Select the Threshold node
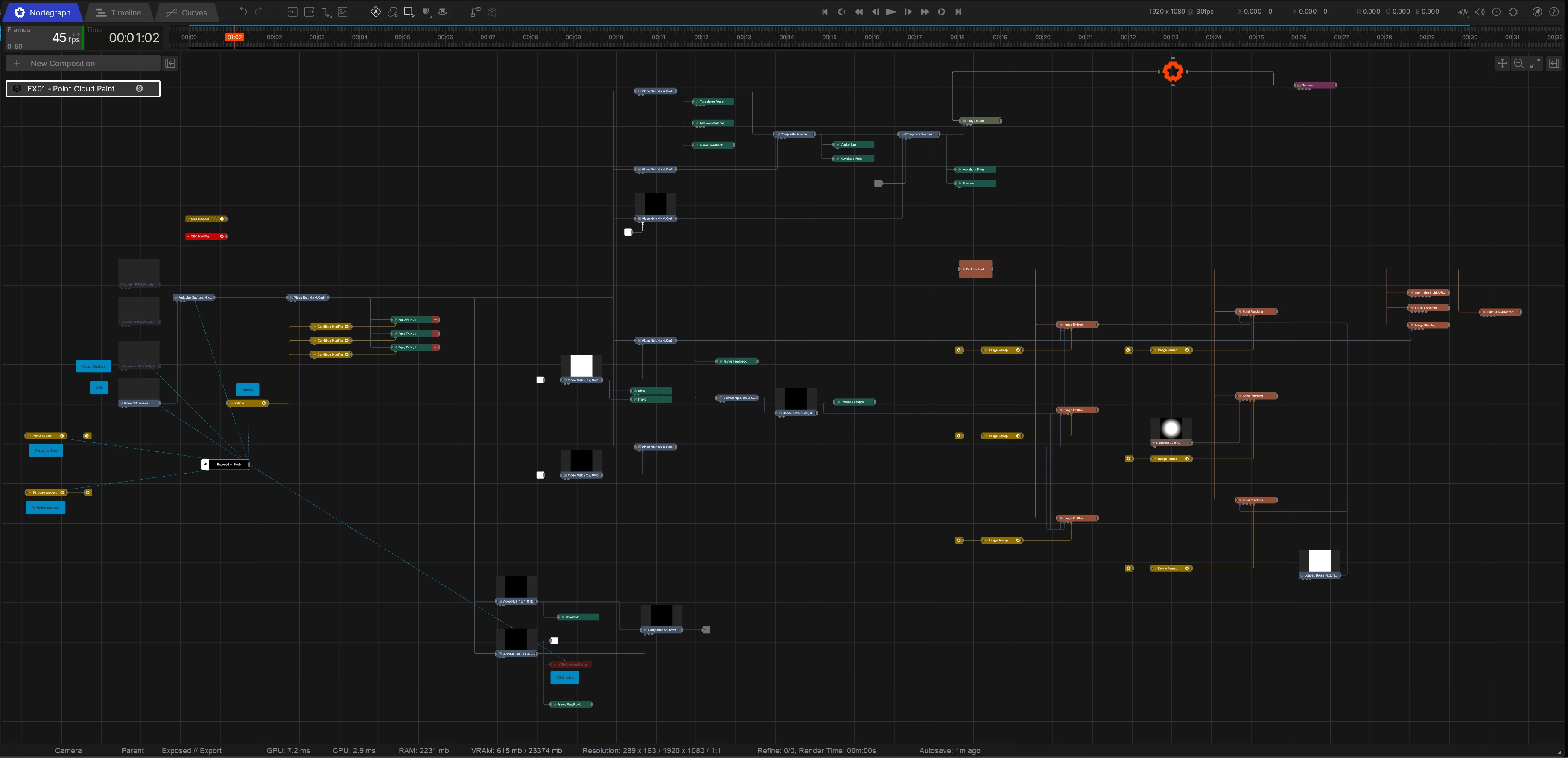1568x758 pixels. pyautogui.click(x=578, y=617)
